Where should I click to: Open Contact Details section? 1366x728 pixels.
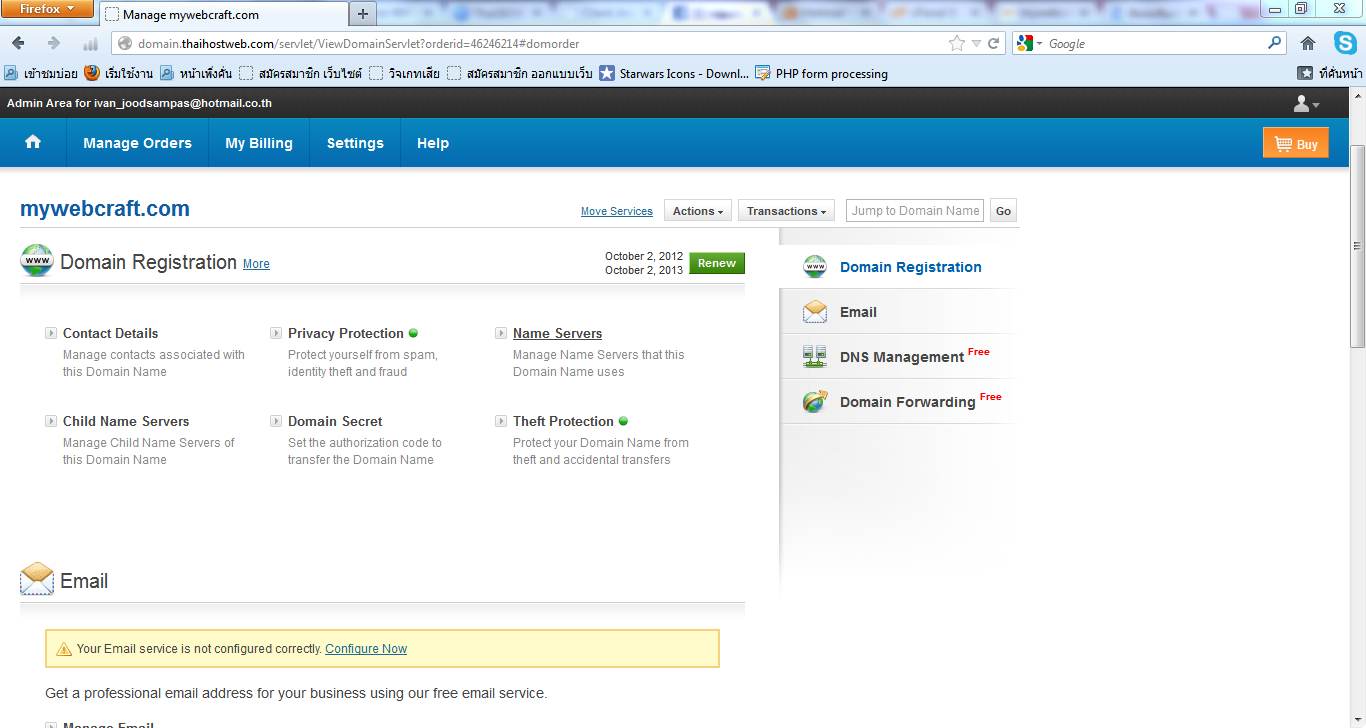pos(110,333)
